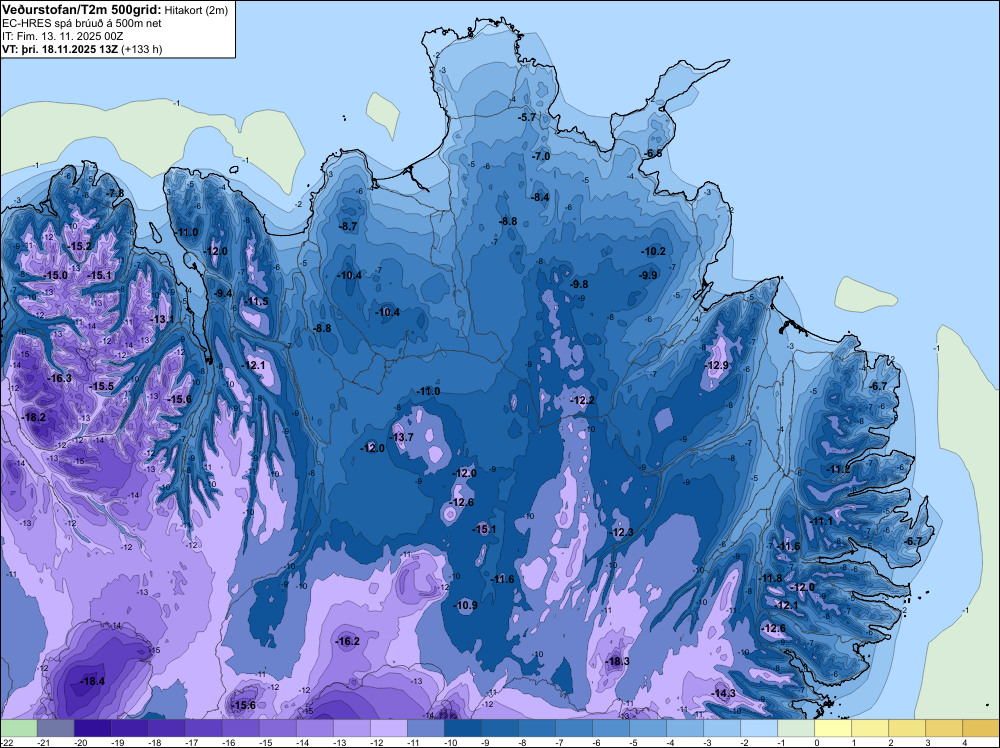Click the -7.0 temperature value
The height and width of the screenshot is (748, 1000).
click(541, 156)
